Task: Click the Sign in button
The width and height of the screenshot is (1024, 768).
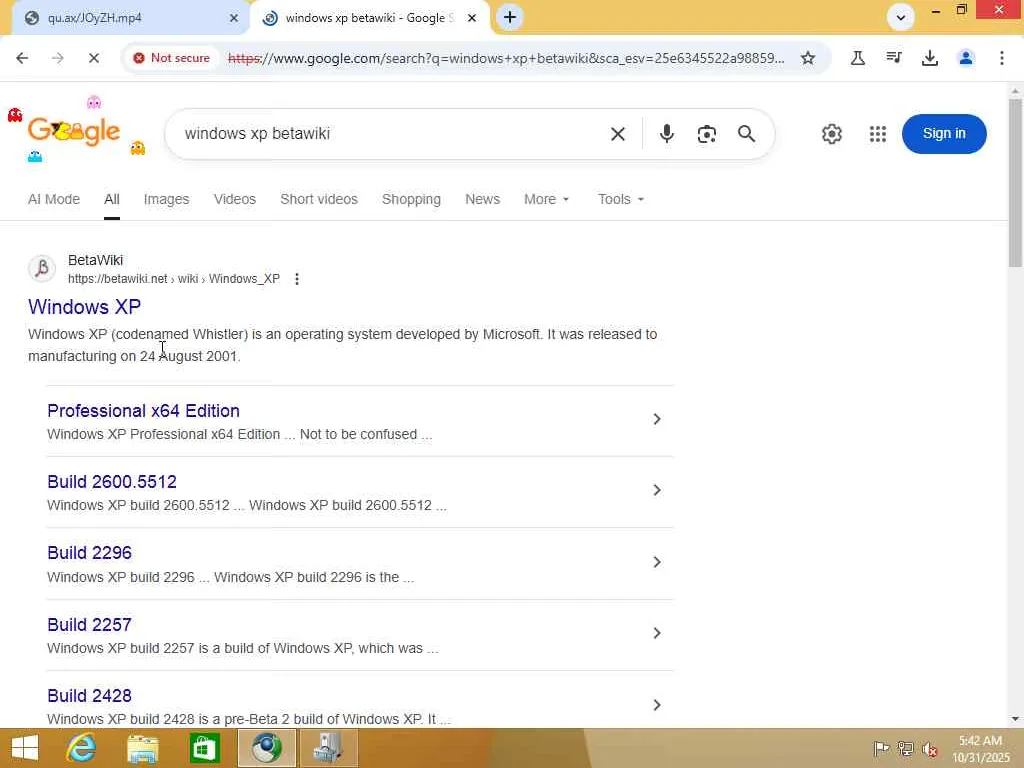Action: coord(944,134)
